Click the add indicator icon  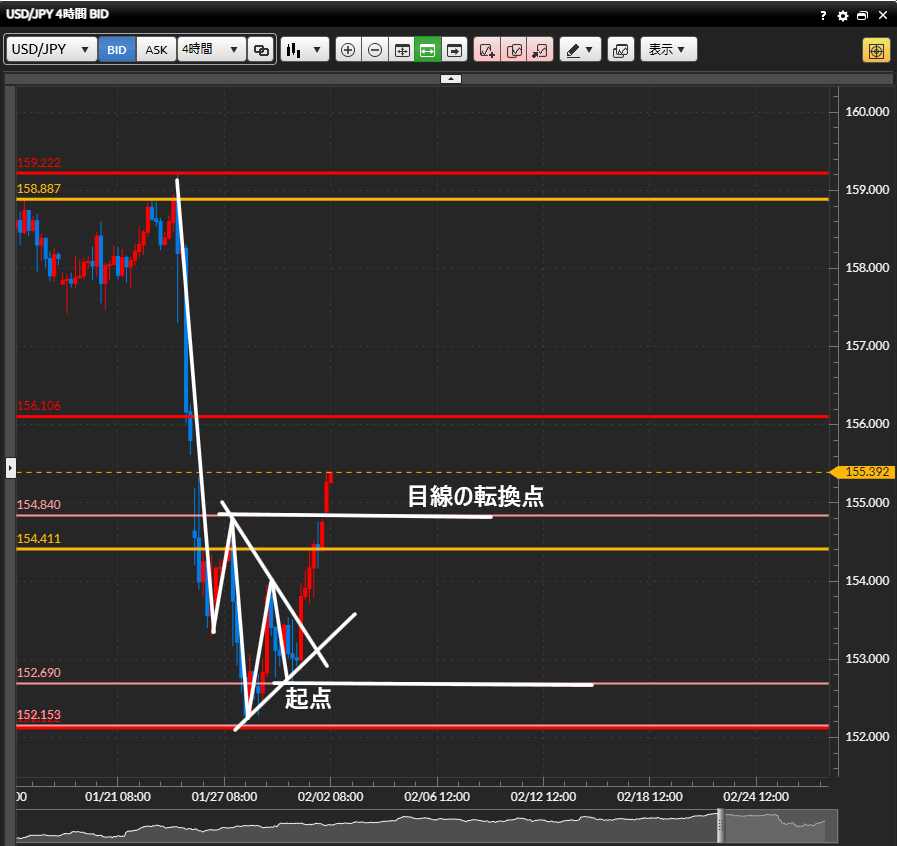pos(487,49)
